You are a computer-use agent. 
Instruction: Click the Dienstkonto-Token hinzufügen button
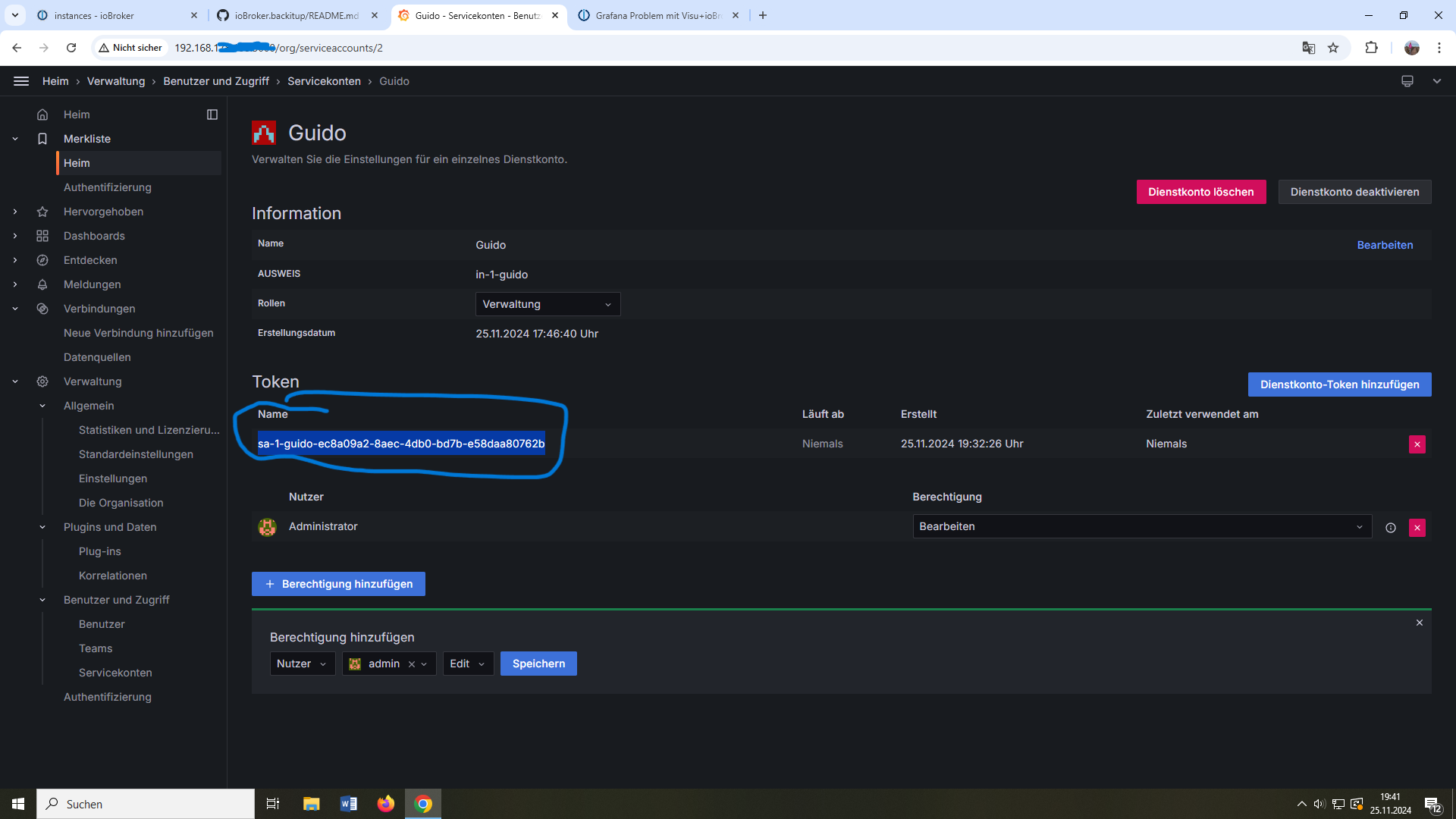coord(1339,384)
